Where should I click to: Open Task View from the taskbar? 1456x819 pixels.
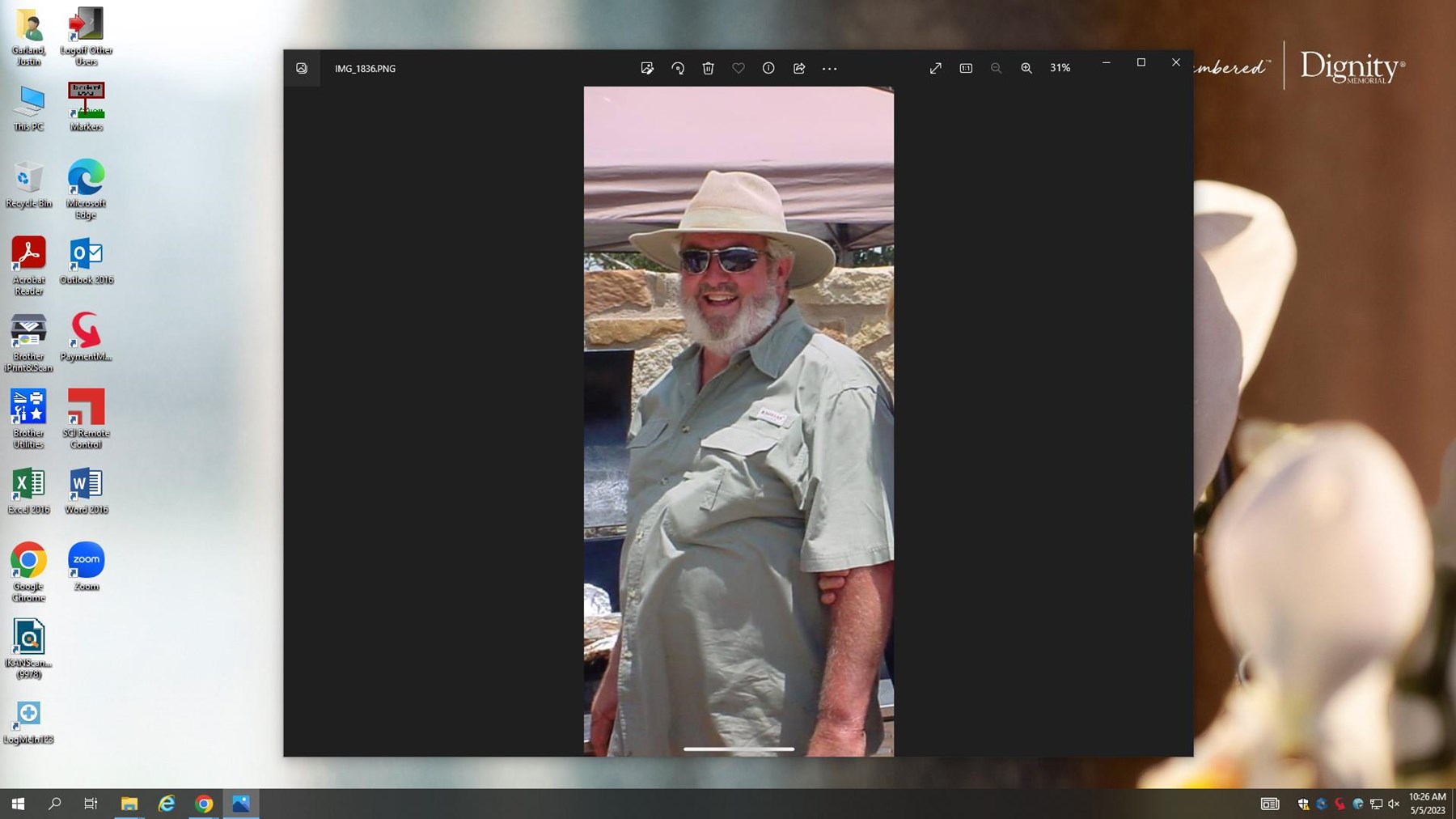pos(91,804)
